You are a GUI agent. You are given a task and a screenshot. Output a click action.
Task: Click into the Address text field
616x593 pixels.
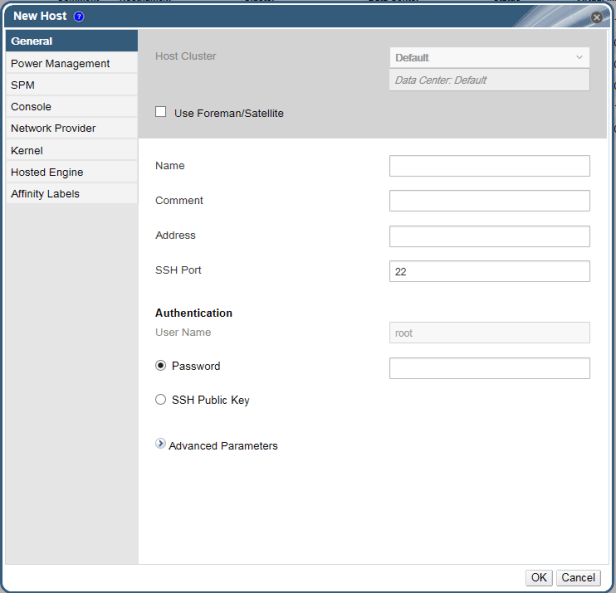tap(489, 236)
